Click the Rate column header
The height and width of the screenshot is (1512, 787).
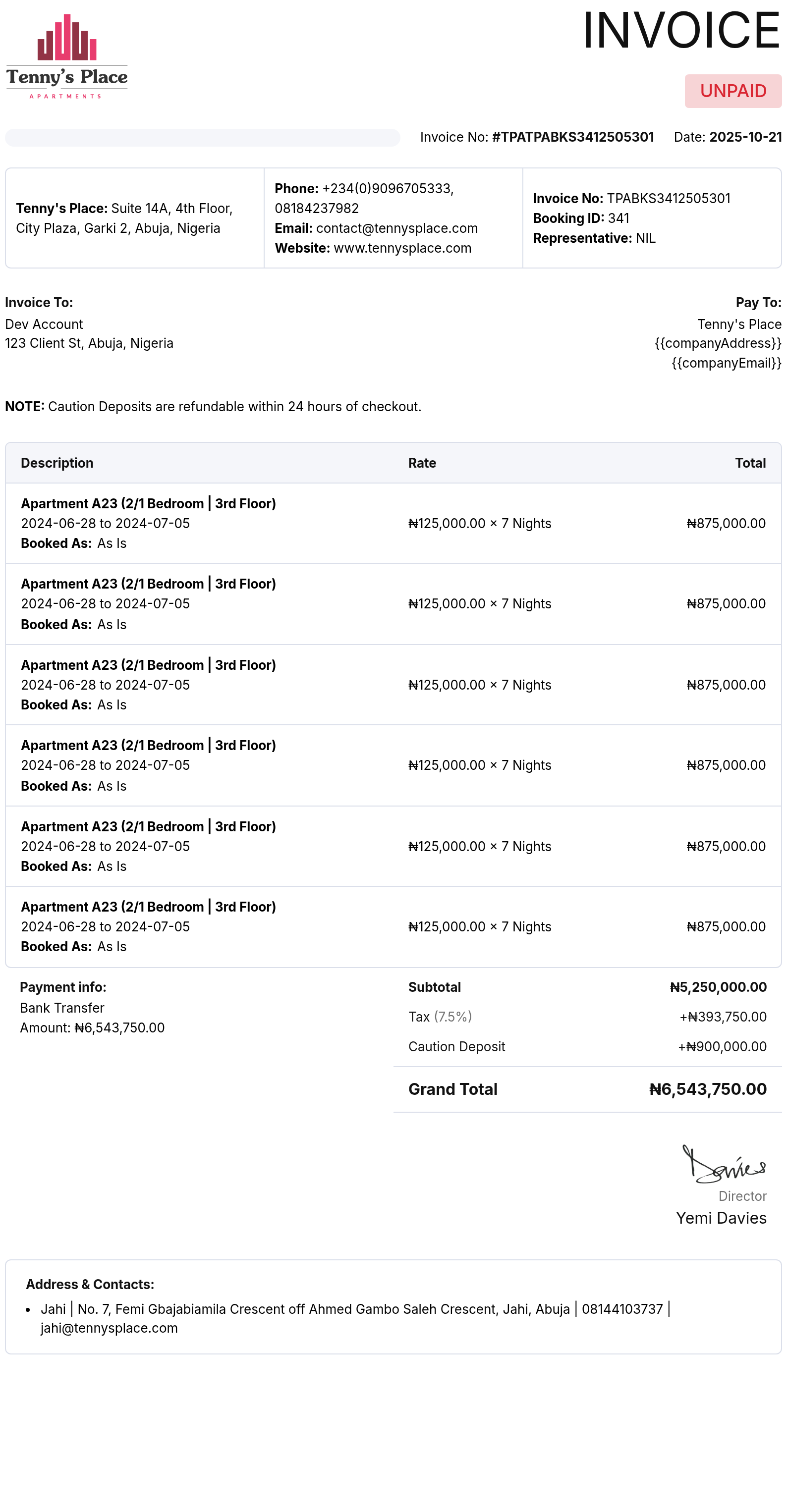click(x=422, y=463)
